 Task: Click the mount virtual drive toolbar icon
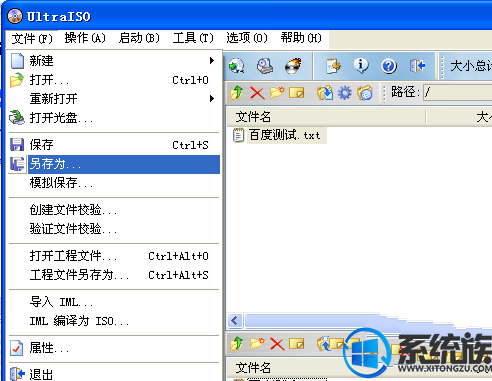pos(265,66)
